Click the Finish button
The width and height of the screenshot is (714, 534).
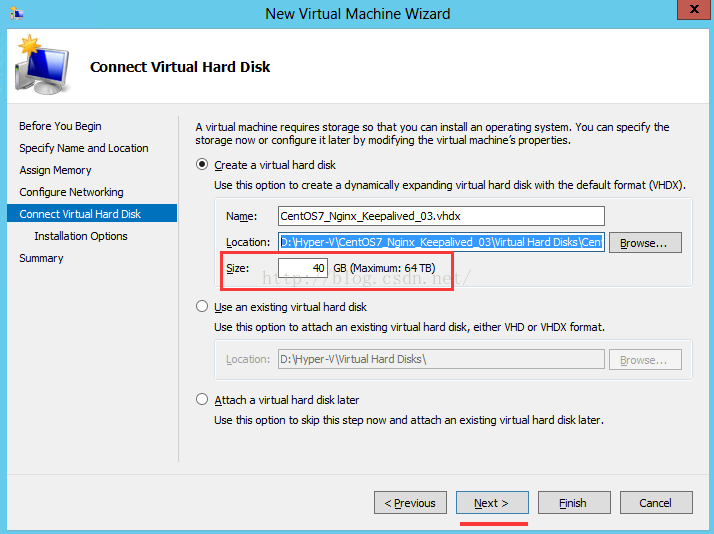[x=574, y=503]
